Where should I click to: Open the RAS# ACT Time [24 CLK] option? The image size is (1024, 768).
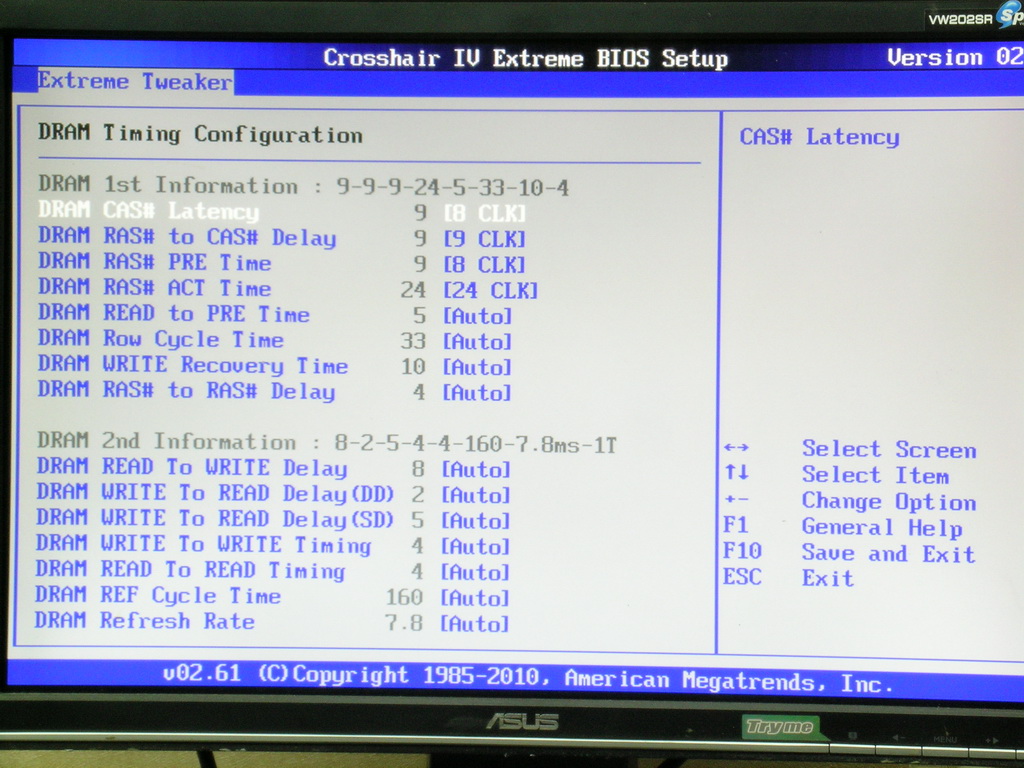click(x=490, y=290)
